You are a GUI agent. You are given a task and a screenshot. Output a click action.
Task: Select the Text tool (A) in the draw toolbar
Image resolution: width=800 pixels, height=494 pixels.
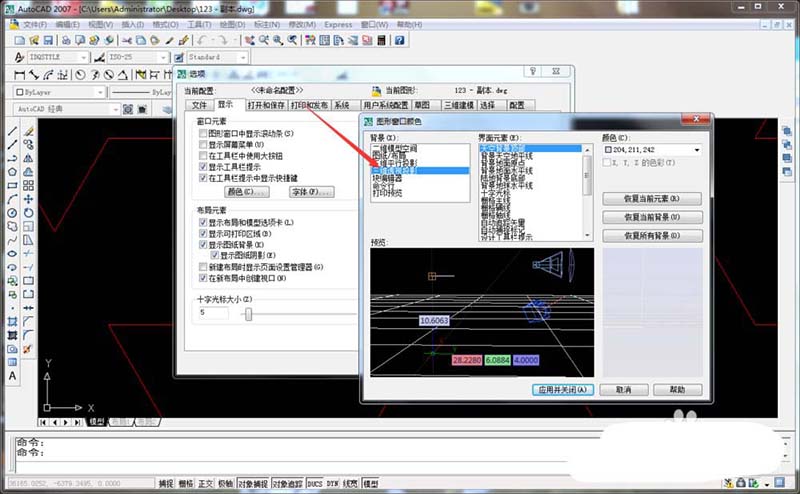[x=12, y=376]
